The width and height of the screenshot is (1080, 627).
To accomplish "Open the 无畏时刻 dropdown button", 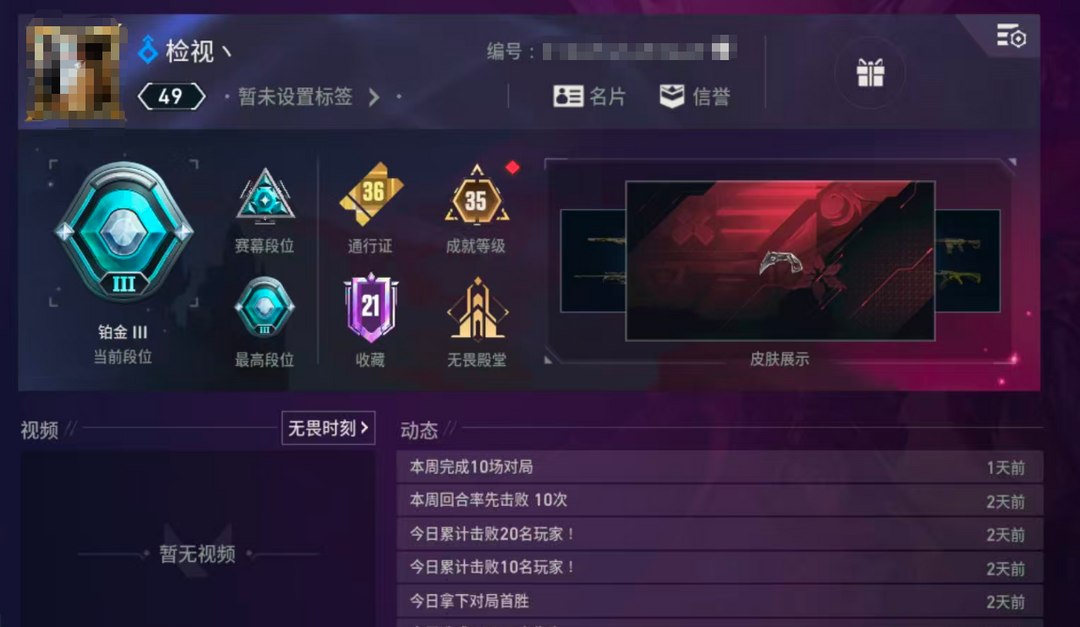I will pyautogui.click(x=328, y=429).
